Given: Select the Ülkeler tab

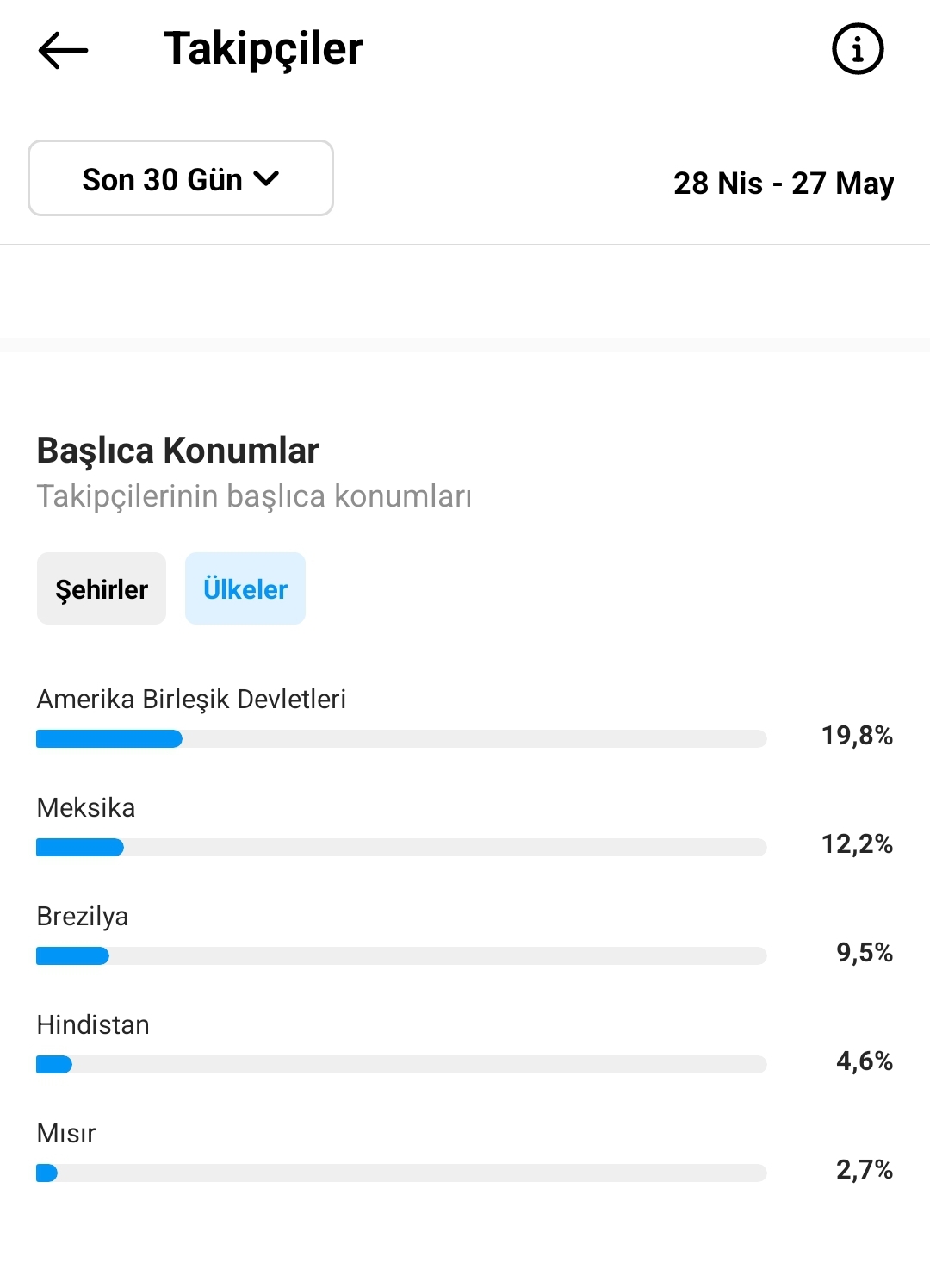Looking at the screenshot, I should point(245,588).
